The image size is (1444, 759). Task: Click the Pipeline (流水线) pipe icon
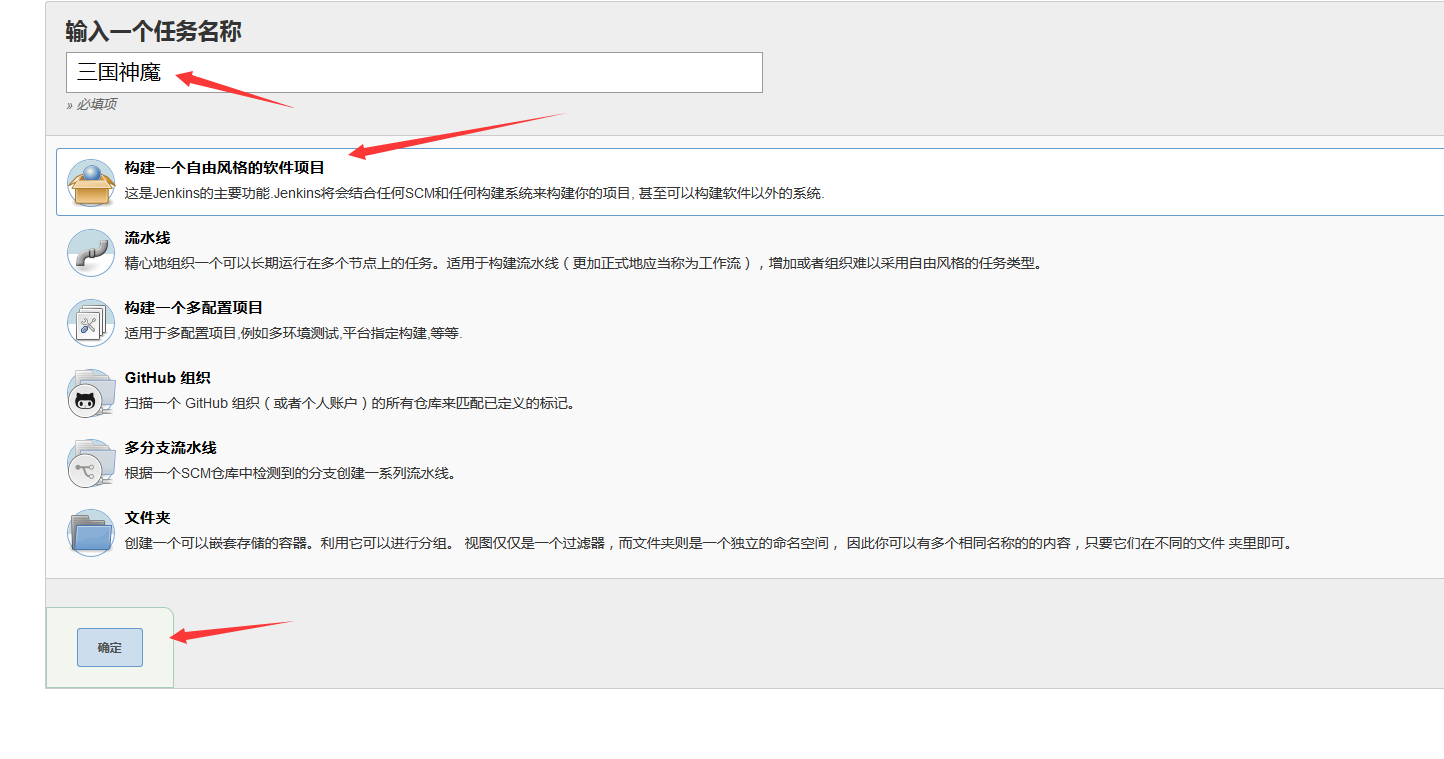pos(91,252)
